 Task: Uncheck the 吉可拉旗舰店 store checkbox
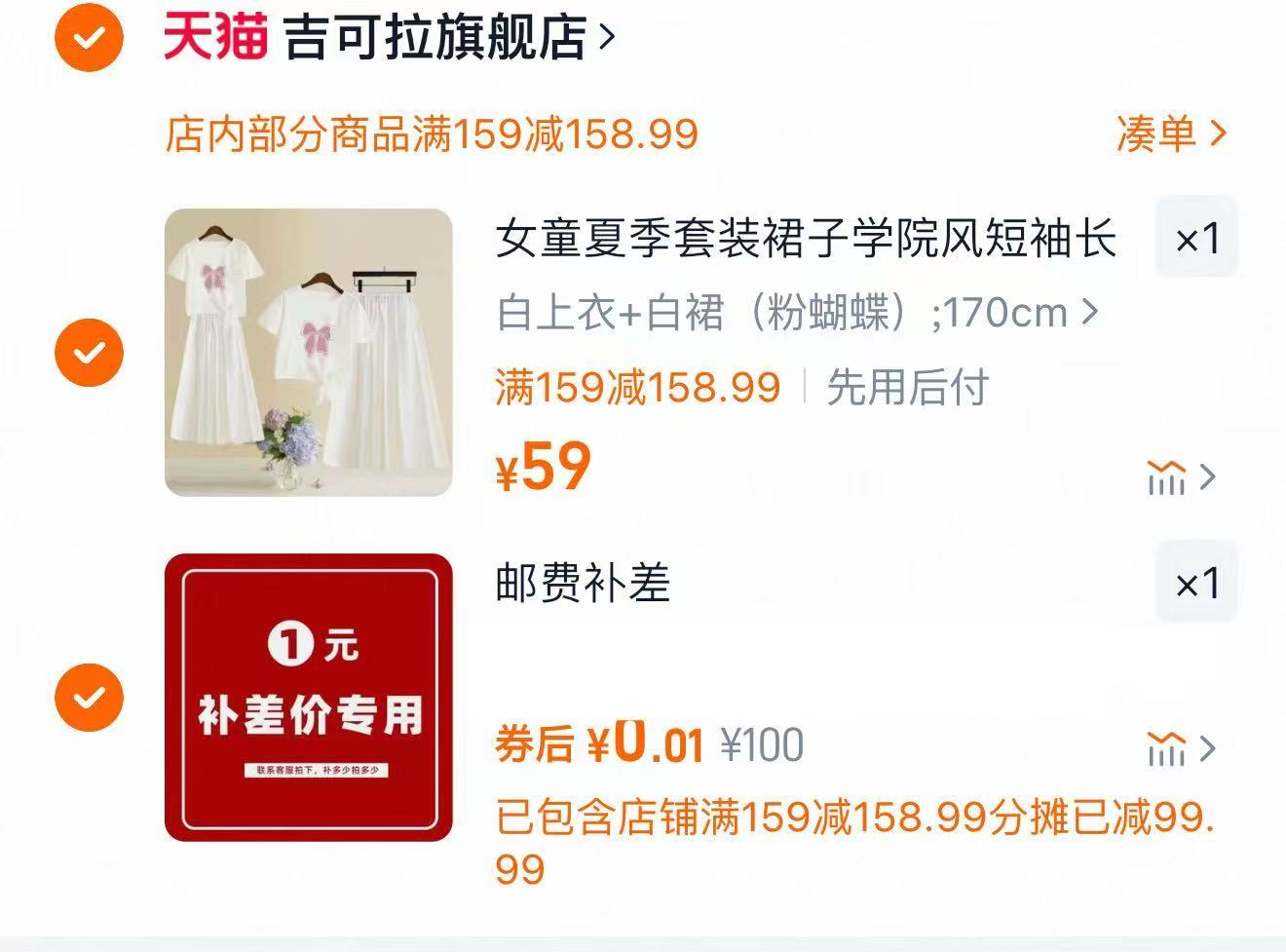[89, 38]
